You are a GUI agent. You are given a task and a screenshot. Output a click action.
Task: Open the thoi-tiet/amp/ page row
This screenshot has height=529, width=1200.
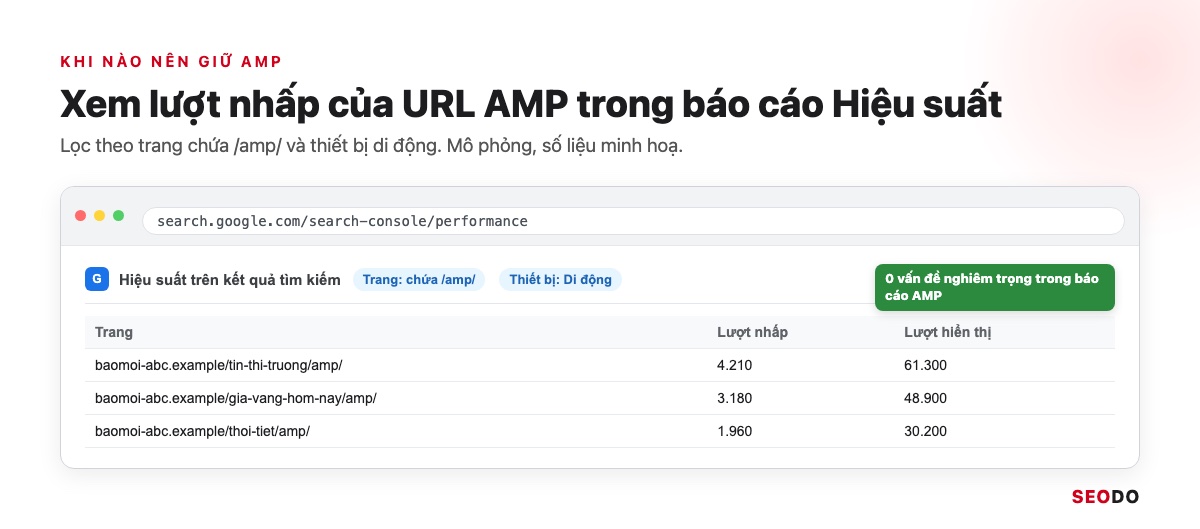click(x=600, y=431)
